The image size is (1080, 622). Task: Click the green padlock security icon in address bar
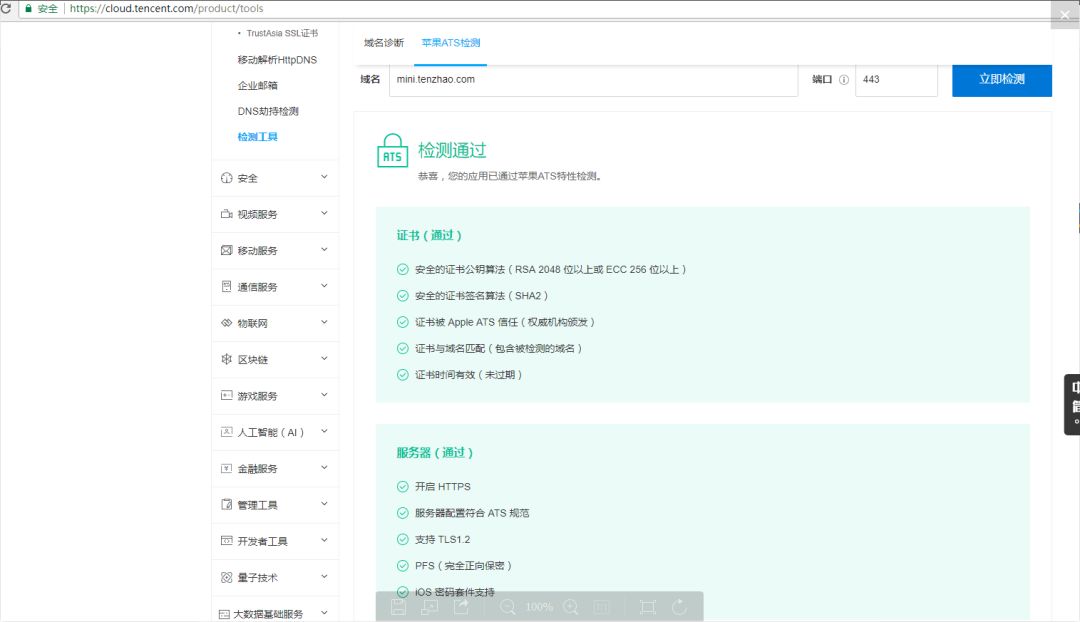pyautogui.click(x=28, y=8)
